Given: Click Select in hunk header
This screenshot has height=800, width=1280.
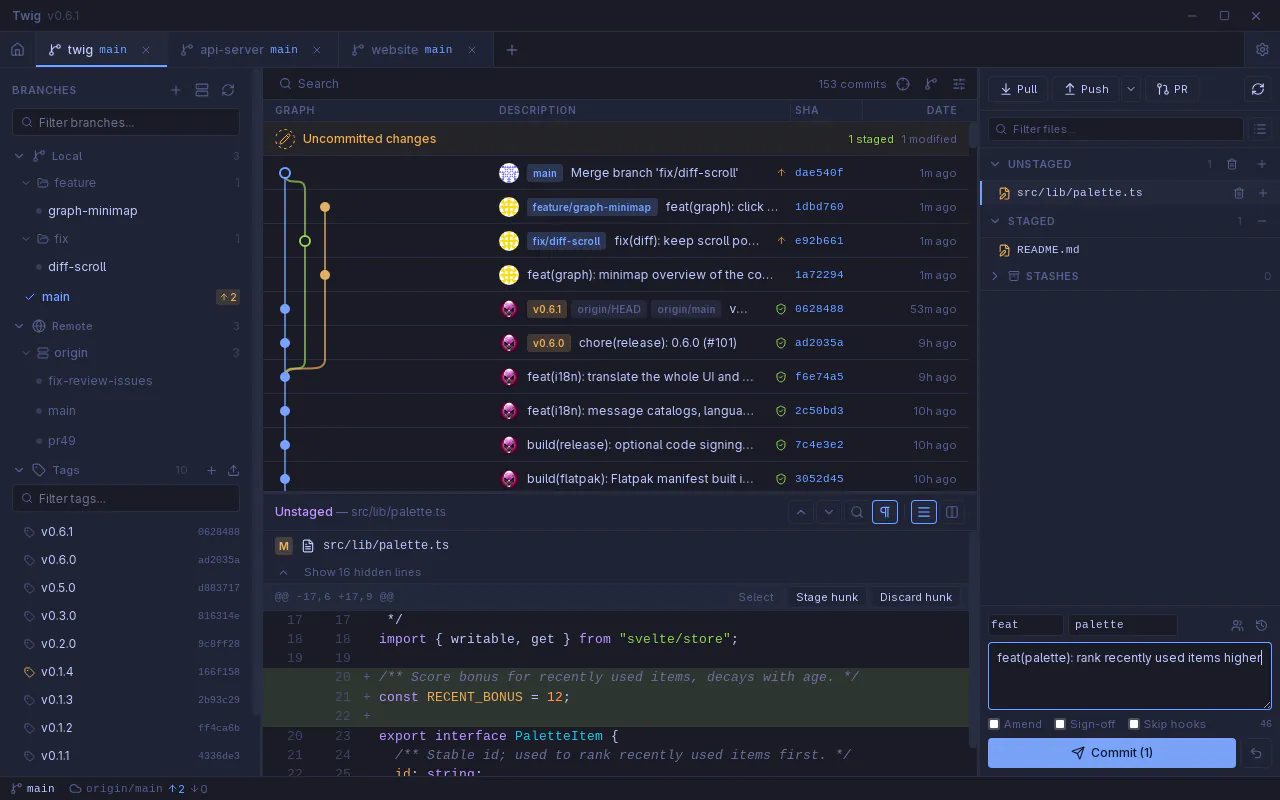Looking at the screenshot, I should [756, 597].
